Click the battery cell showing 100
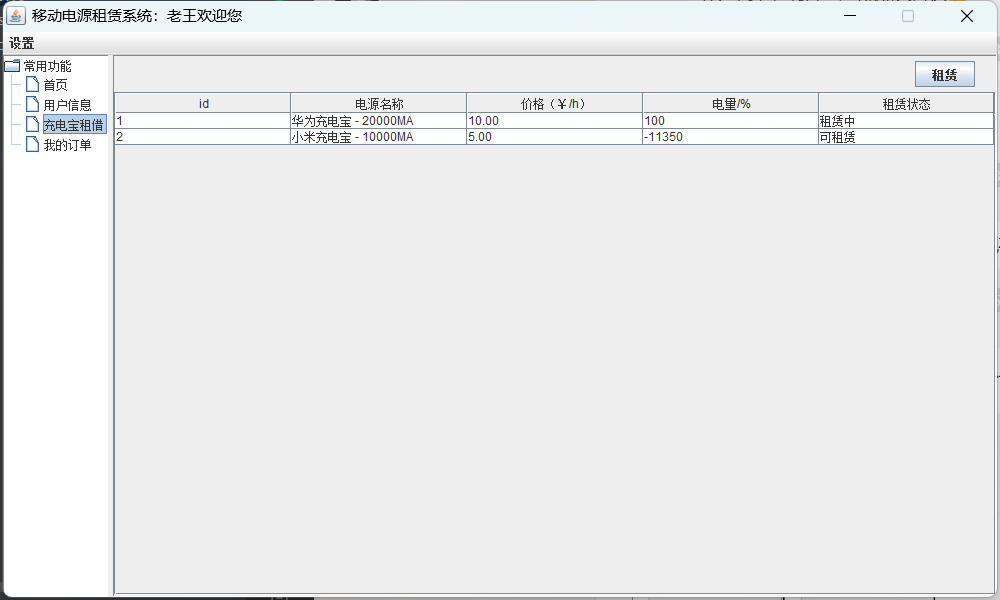The width and height of the screenshot is (1000, 600). pyautogui.click(x=731, y=121)
